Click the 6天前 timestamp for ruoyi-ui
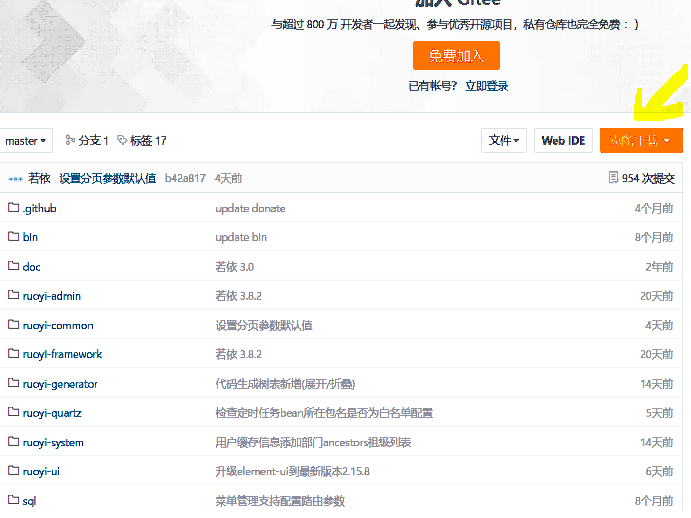This screenshot has height=518, width=691. point(659,471)
